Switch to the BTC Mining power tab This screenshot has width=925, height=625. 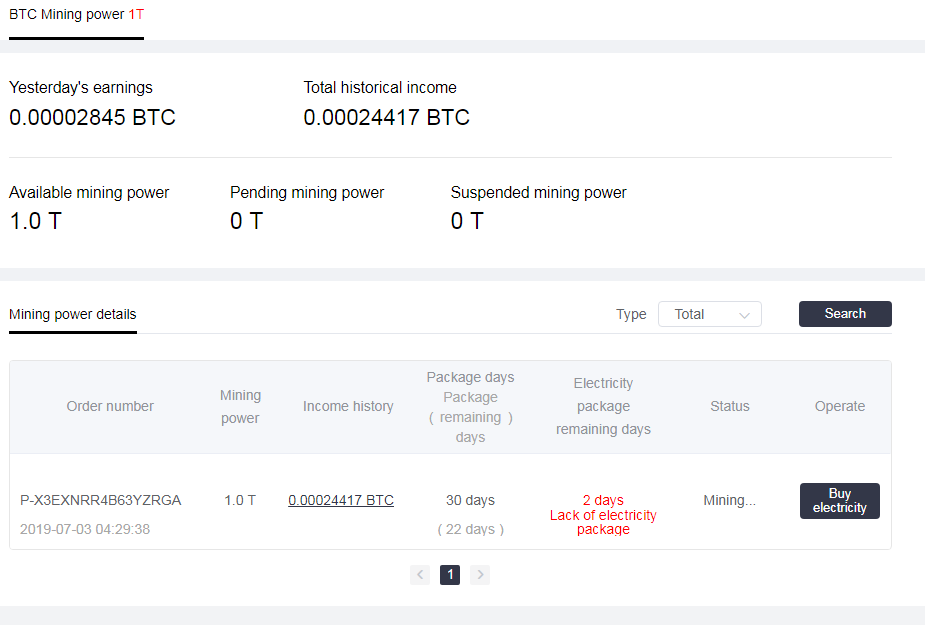(76, 16)
